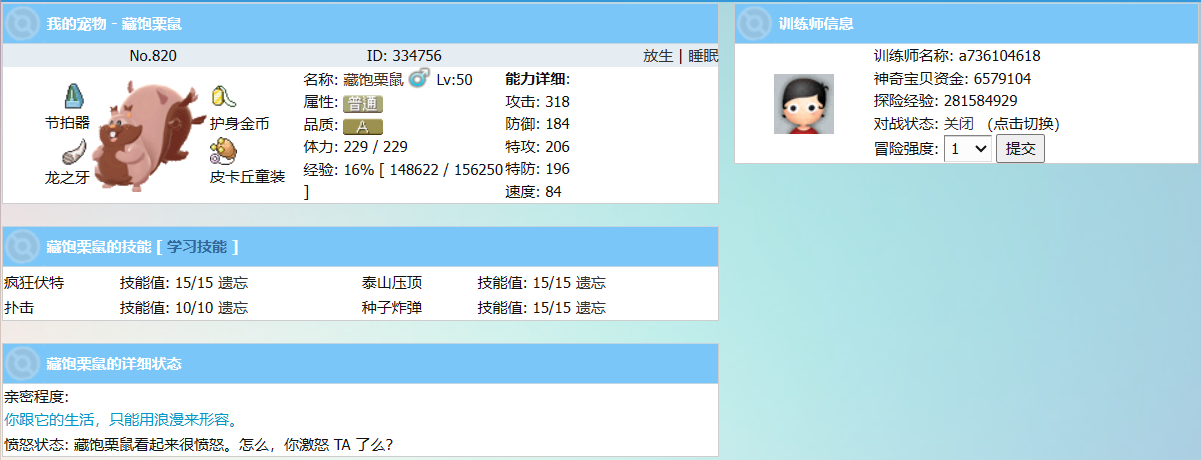1201x460 pixels.
Task: Click the 节拍器 metronome item icon
Action: [x=74, y=97]
